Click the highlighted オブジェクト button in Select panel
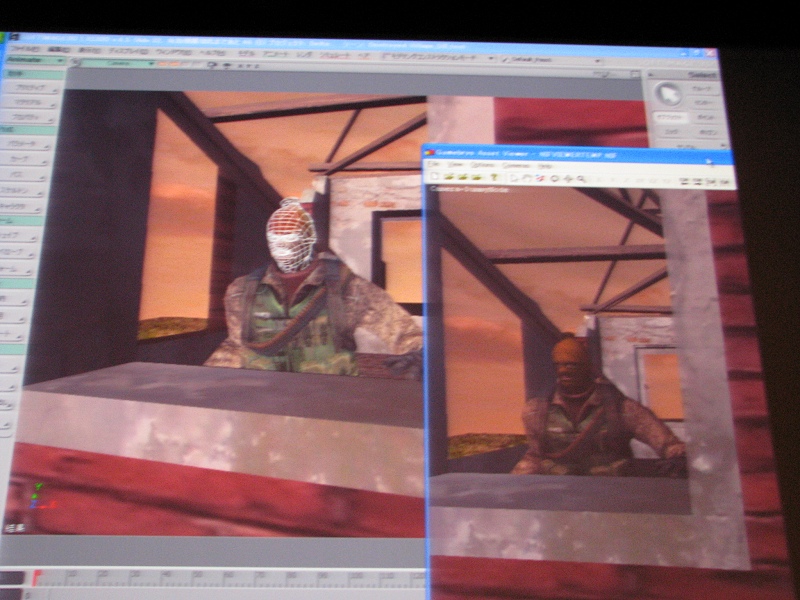This screenshot has height=600, width=800. (x=670, y=117)
